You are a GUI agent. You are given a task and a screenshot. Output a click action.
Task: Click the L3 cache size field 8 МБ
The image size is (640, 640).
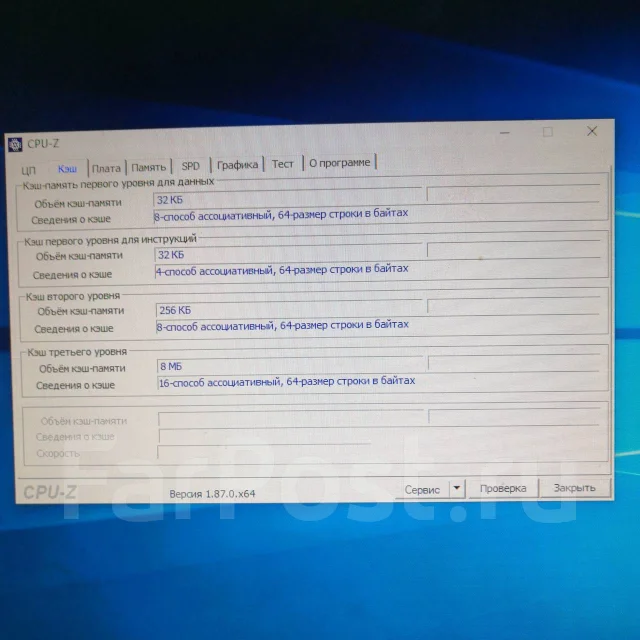coord(290,365)
